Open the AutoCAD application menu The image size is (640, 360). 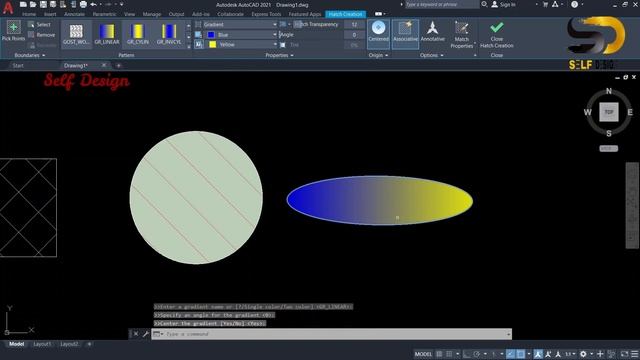point(8,7)
